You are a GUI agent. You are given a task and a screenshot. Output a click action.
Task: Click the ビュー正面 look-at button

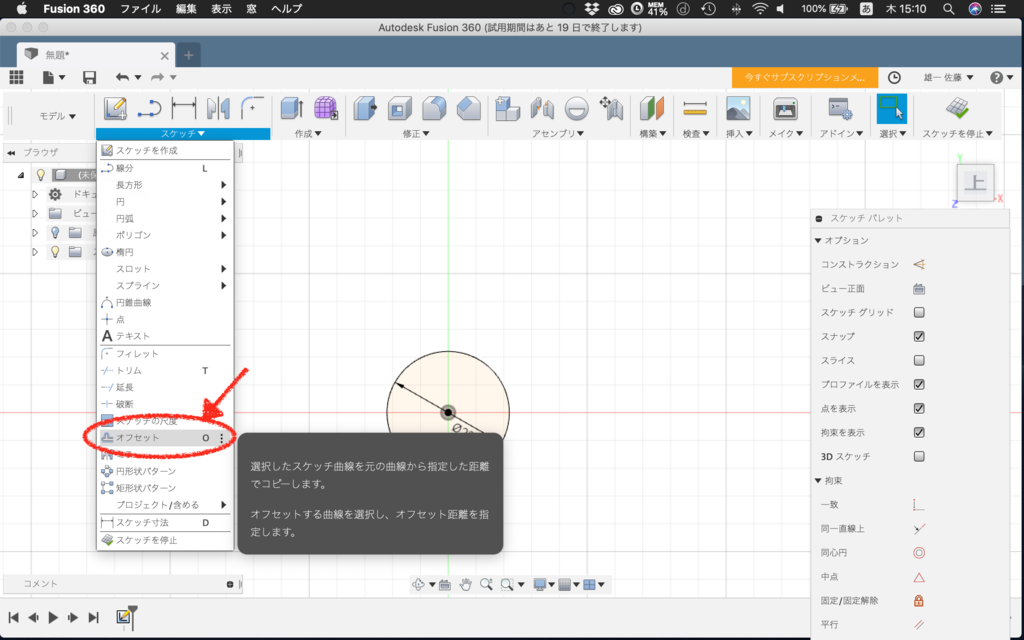pyautogui.click(x=919, y=289)
